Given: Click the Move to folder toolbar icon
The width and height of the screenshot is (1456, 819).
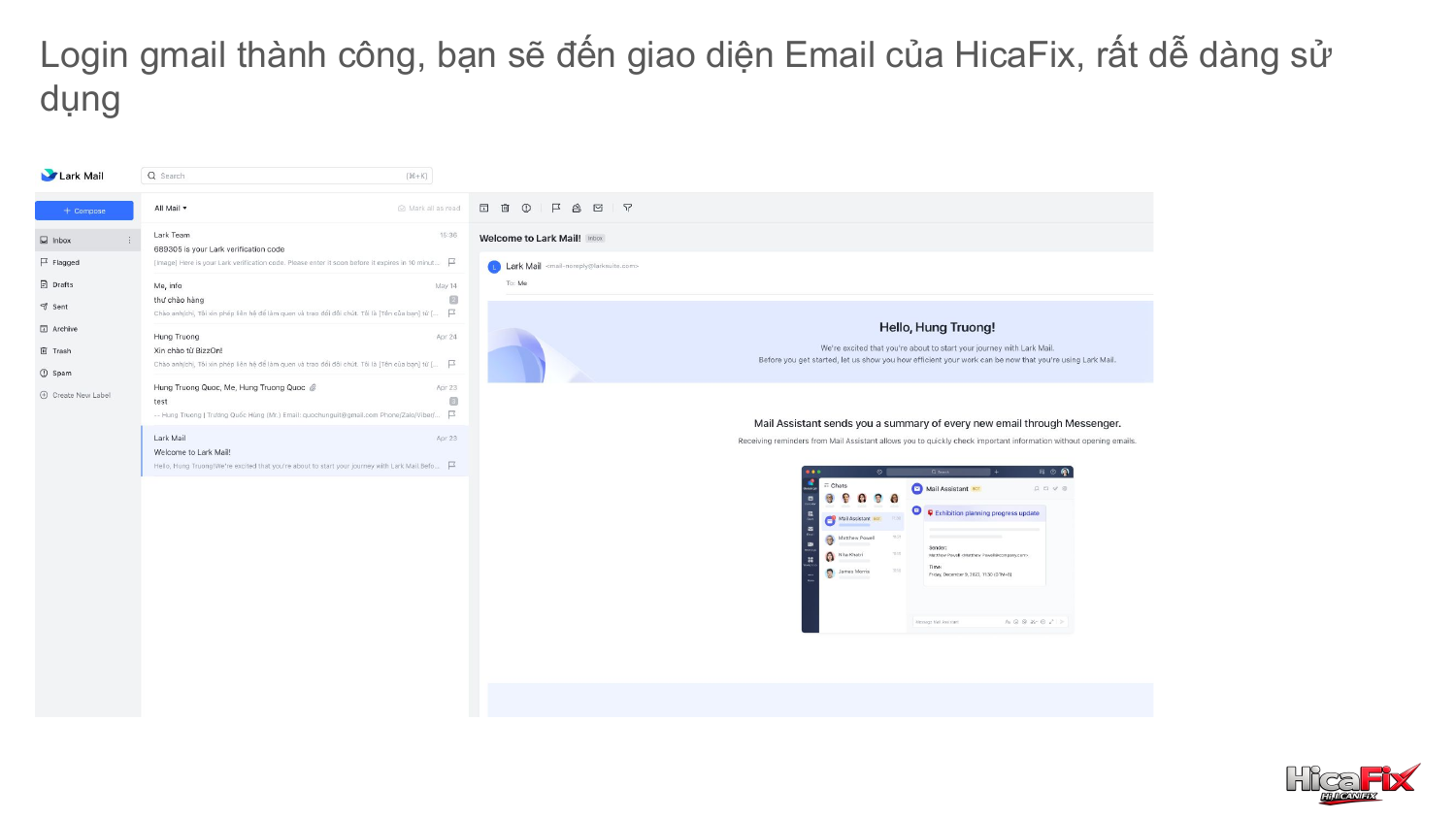Looking at the screenshot, I should tap(577, 208).
